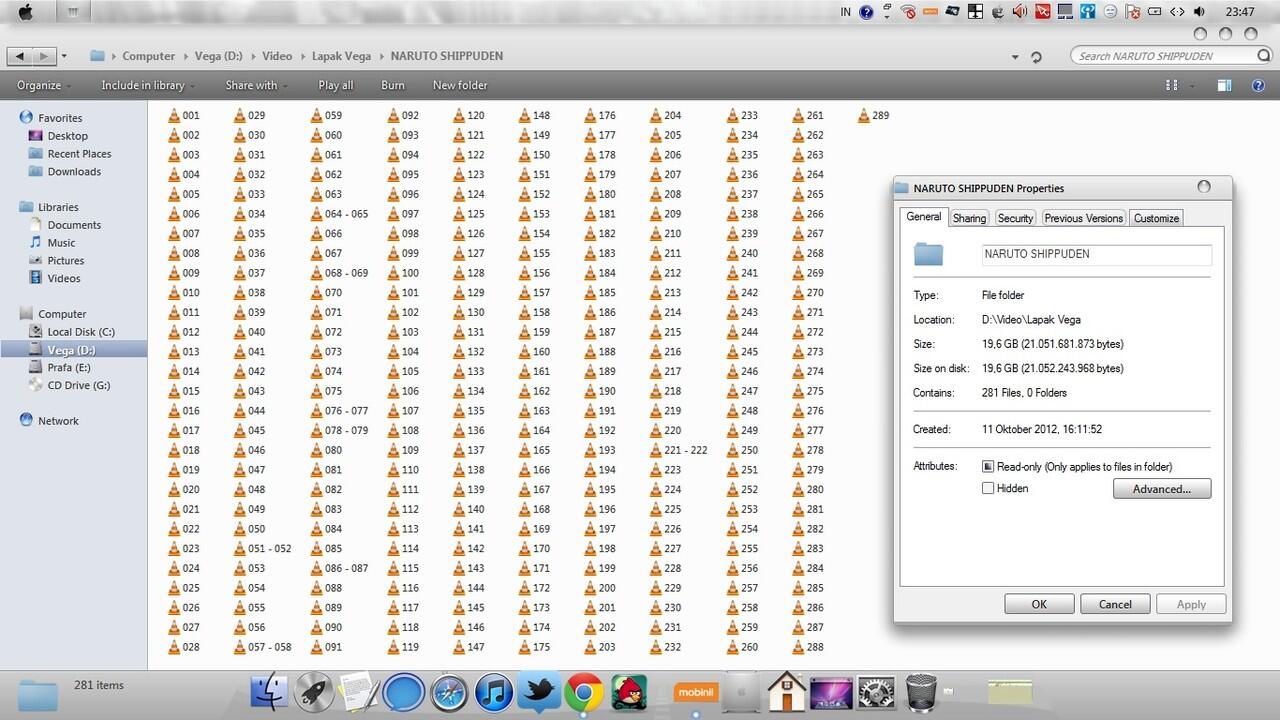Select VLC file icon 289

point(864,115)
